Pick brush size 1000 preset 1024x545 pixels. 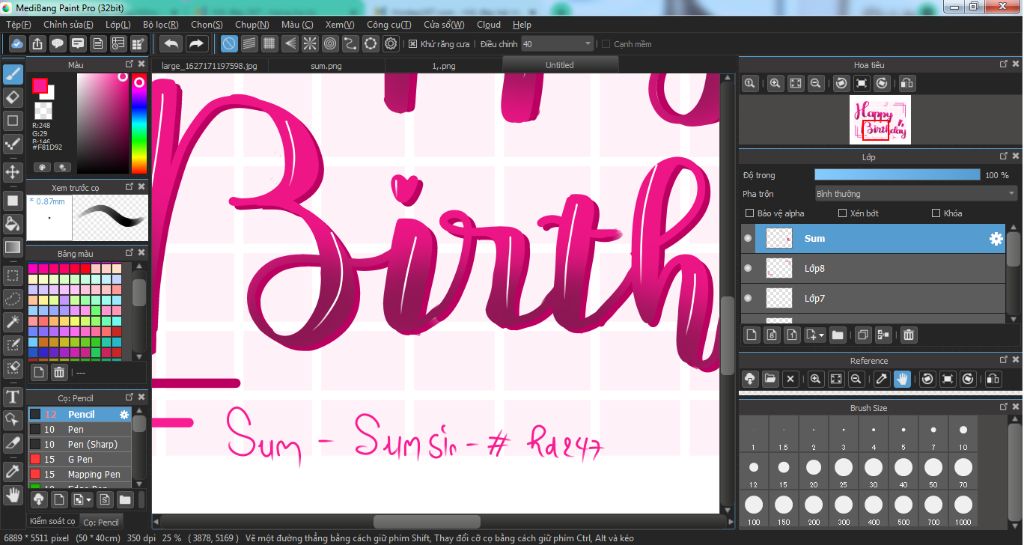click(x=963, y=508)
